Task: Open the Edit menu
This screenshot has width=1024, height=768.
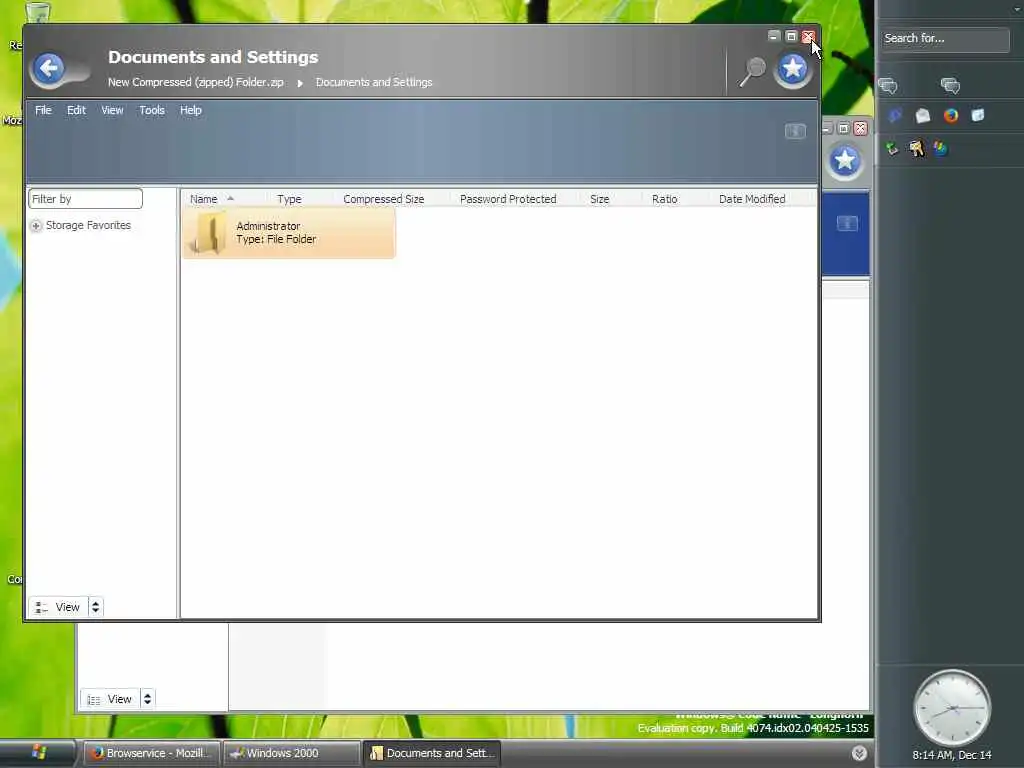Action: pos(76,110)
